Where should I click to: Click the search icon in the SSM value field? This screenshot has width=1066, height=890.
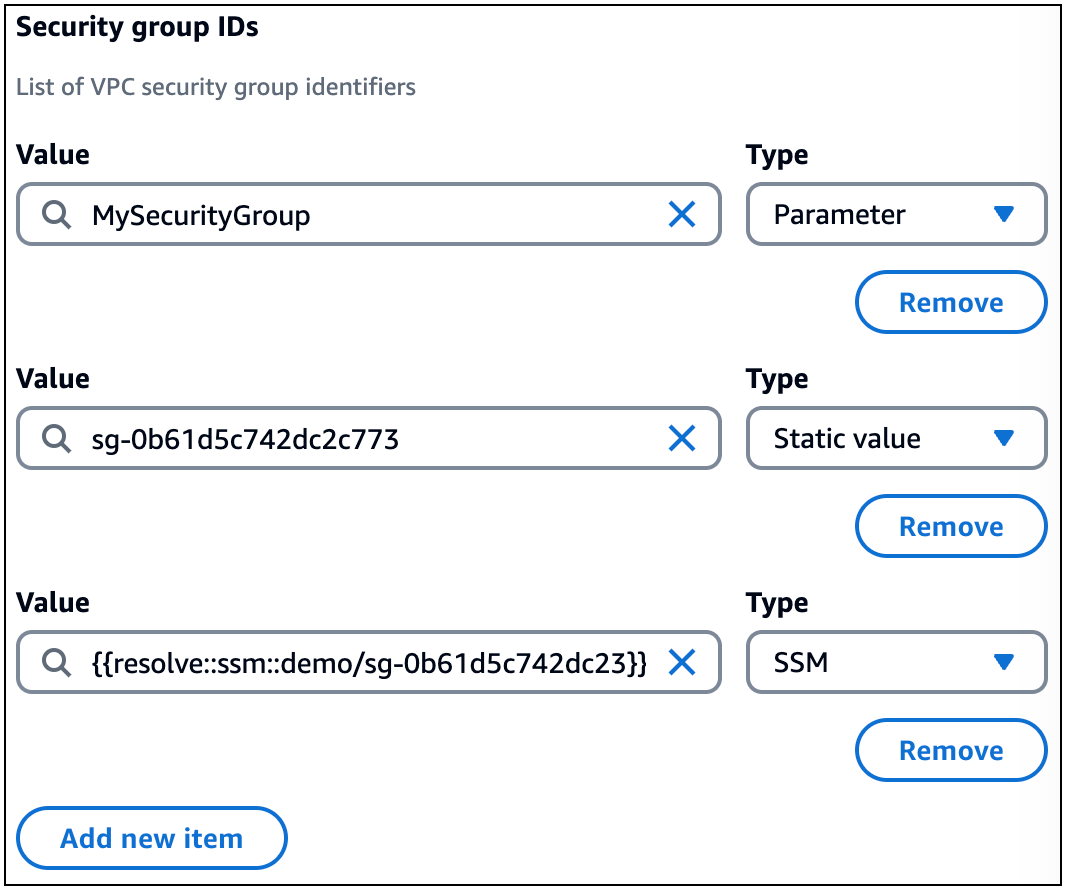tap(56, 662)
